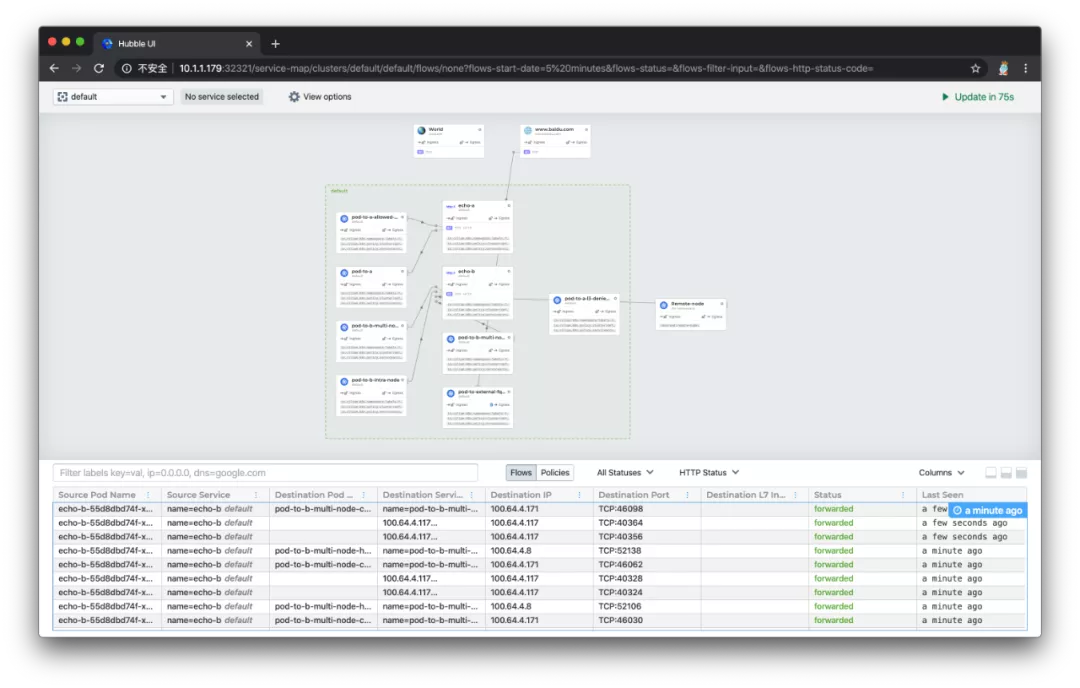The width and height of the screenshot is (1080, 688).
Task: Open View options
Action: 320,96
